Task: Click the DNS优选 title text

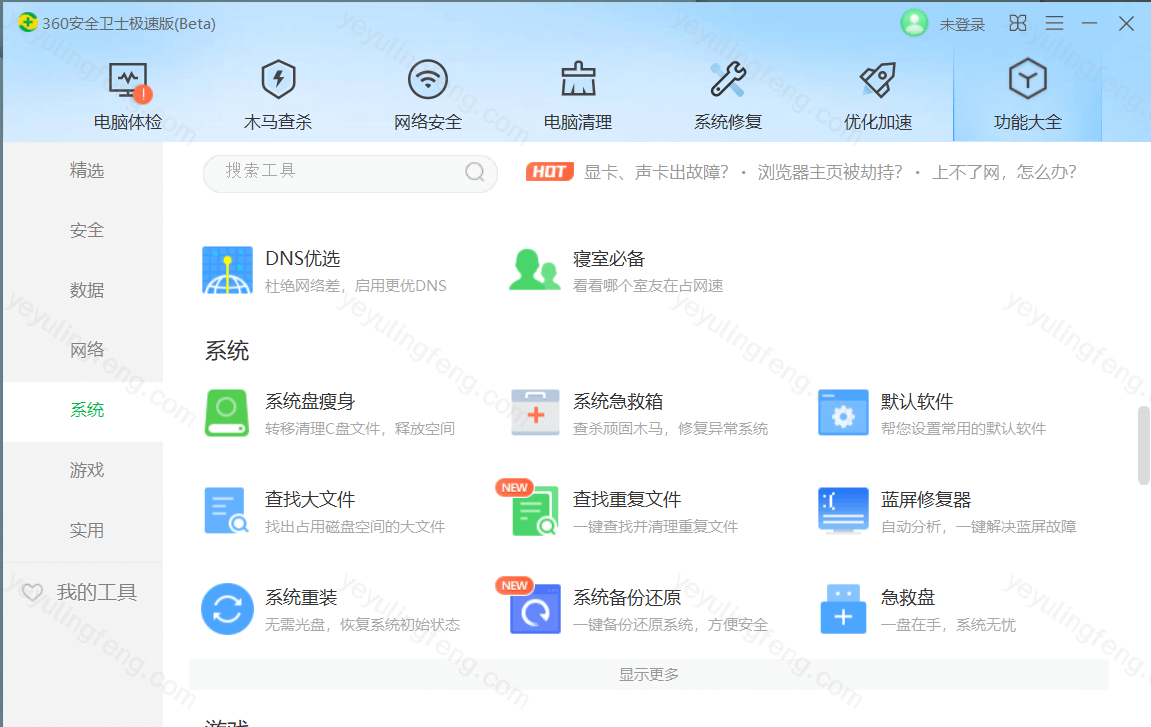Action: (302, 258)
